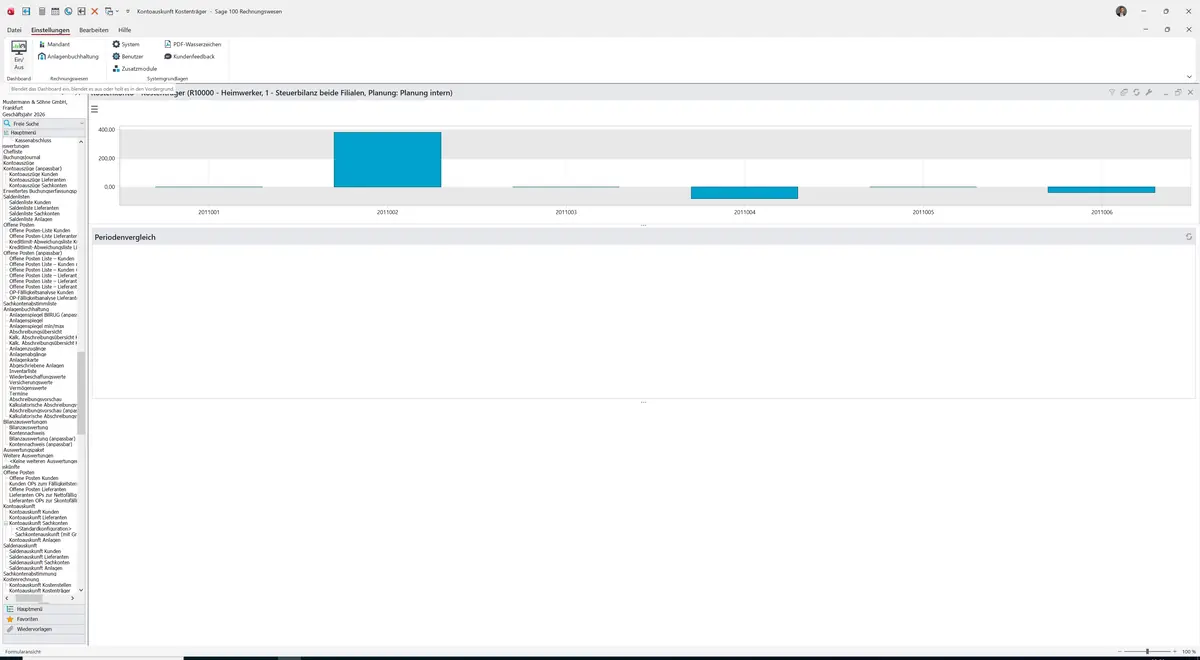1200x660 pixels.
Task: Open Saldenliste Kunden in the tree
Action: click(x=29, y=202)
